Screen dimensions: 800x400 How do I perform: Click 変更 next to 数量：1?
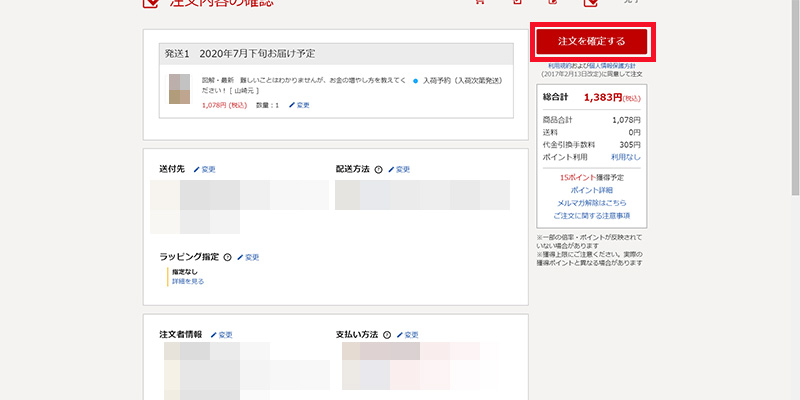click(299, 105)
